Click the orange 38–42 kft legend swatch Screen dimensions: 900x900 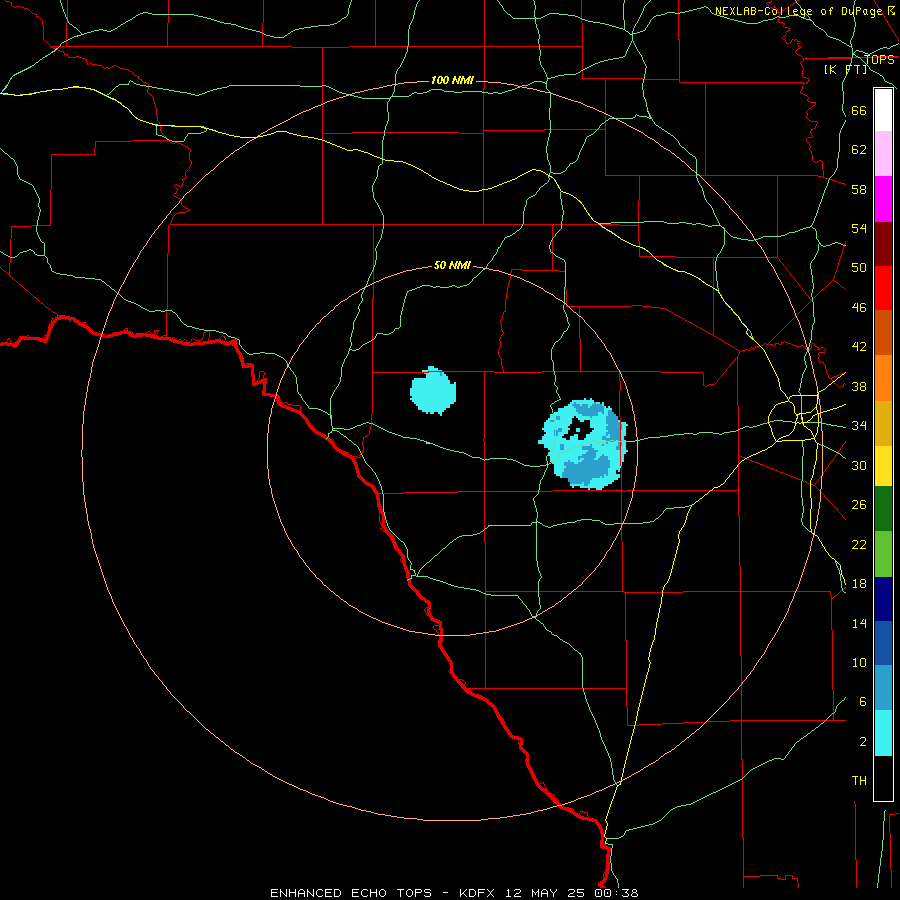[883, 378]
